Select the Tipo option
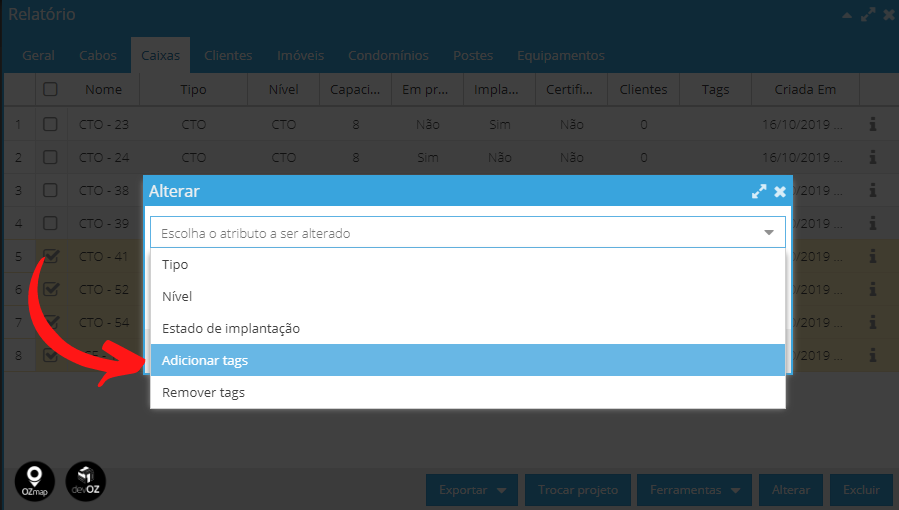Viewport: 899px width, 510px height. coord(467,265)
